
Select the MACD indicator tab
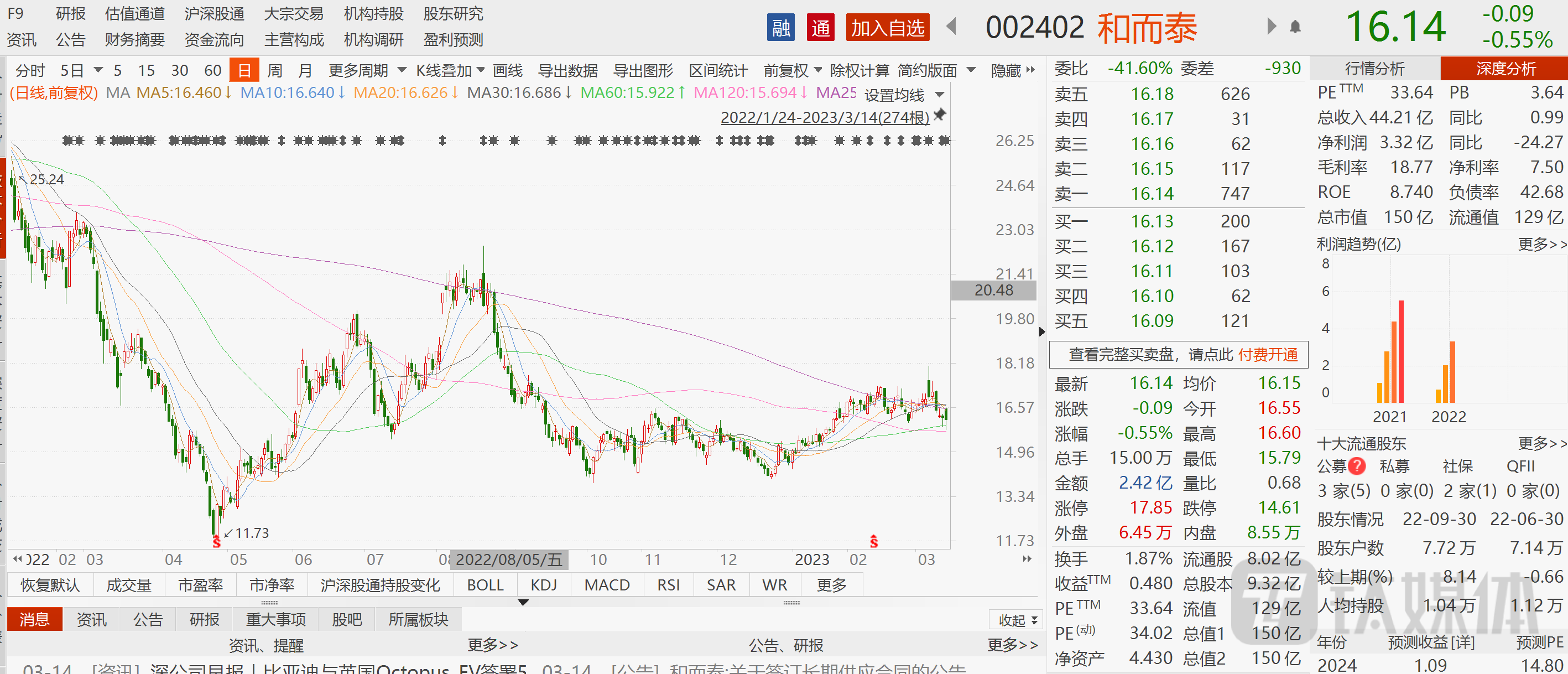[606, 584]
